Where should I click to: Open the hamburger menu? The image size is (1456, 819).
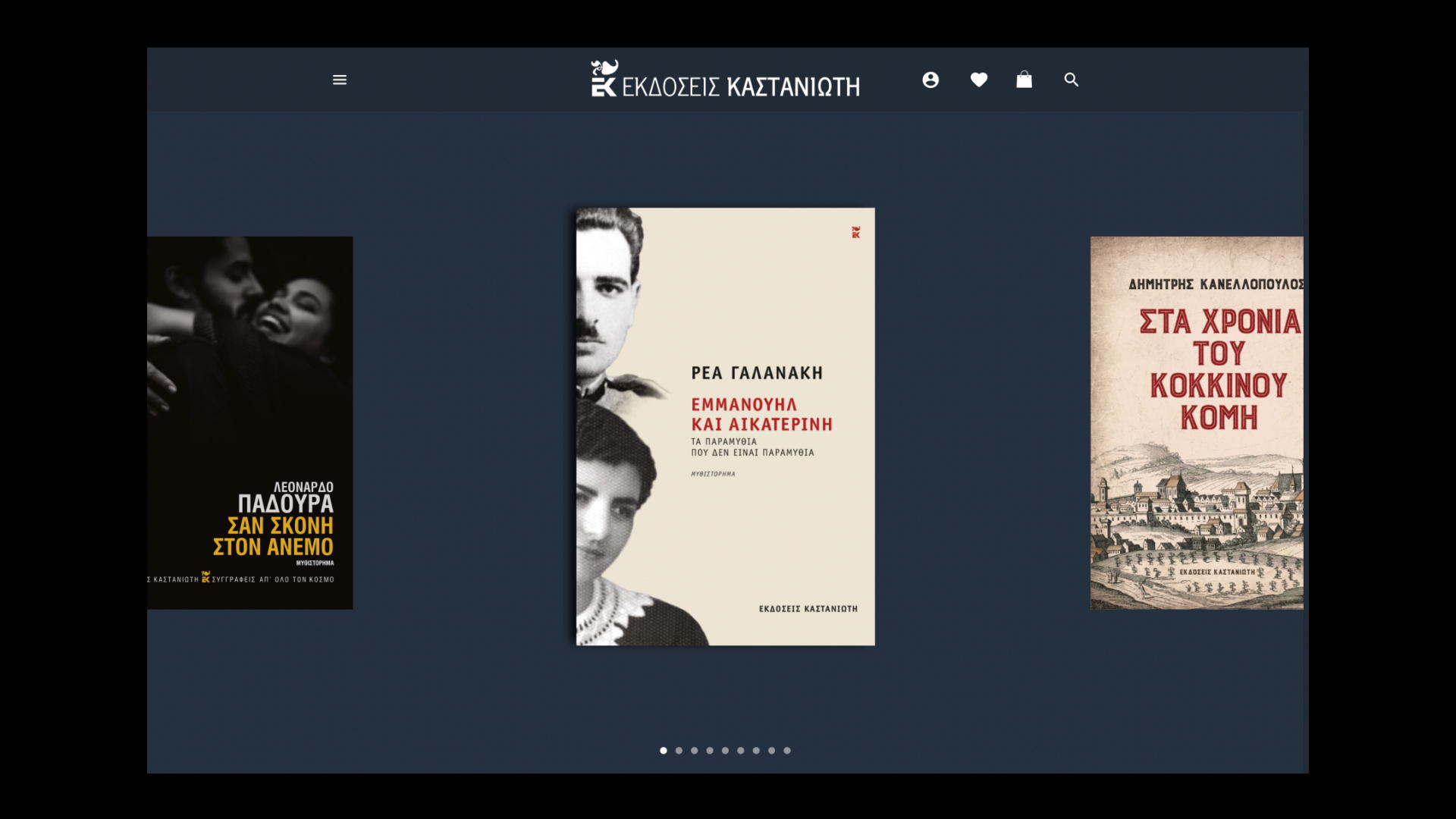point(340,80)
